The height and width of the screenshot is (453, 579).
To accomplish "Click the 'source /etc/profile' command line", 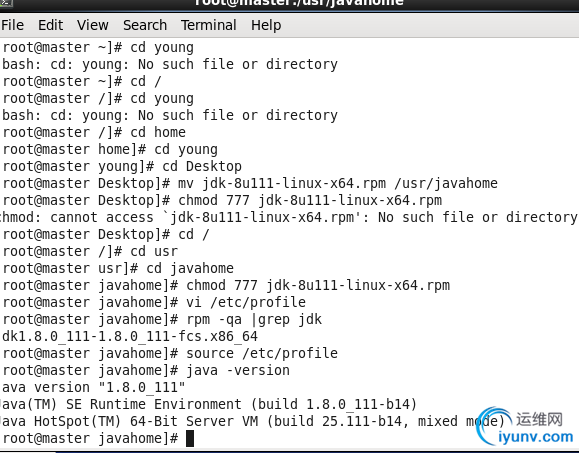I will 169,353.
